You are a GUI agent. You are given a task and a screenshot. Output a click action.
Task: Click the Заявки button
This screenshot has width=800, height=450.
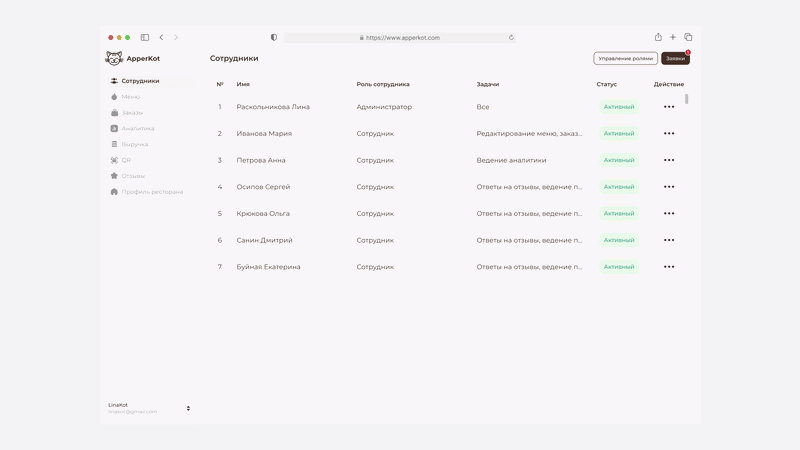point(676,59)
